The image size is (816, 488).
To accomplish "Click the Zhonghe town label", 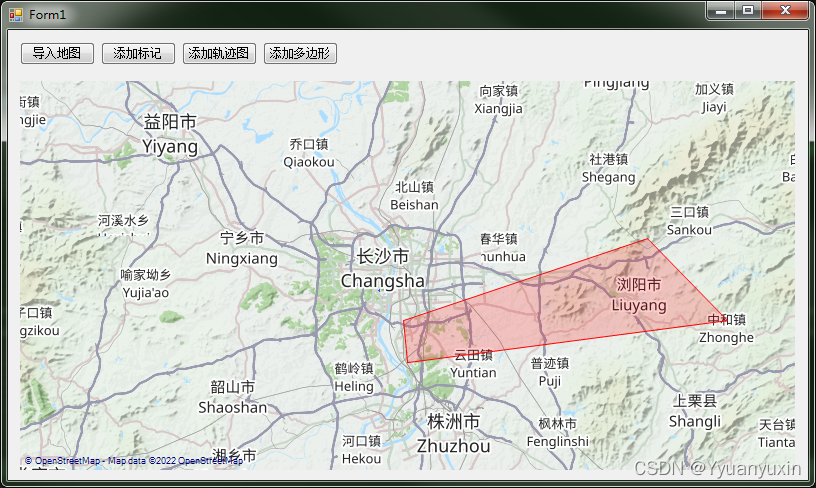I will (726, 329).
